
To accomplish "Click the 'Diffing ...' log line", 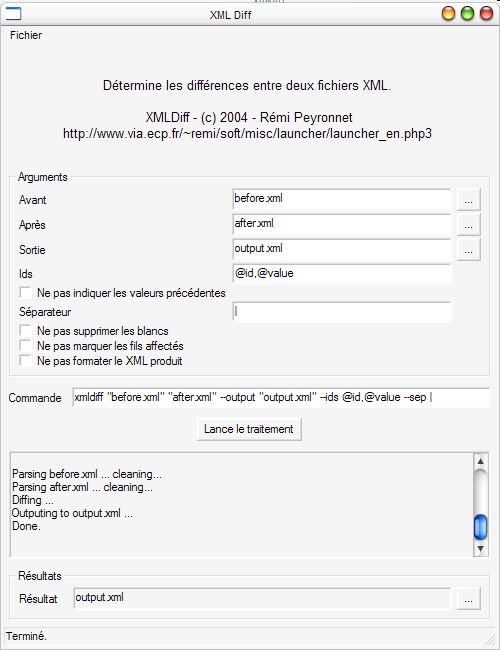I will (x=33, y=500).
